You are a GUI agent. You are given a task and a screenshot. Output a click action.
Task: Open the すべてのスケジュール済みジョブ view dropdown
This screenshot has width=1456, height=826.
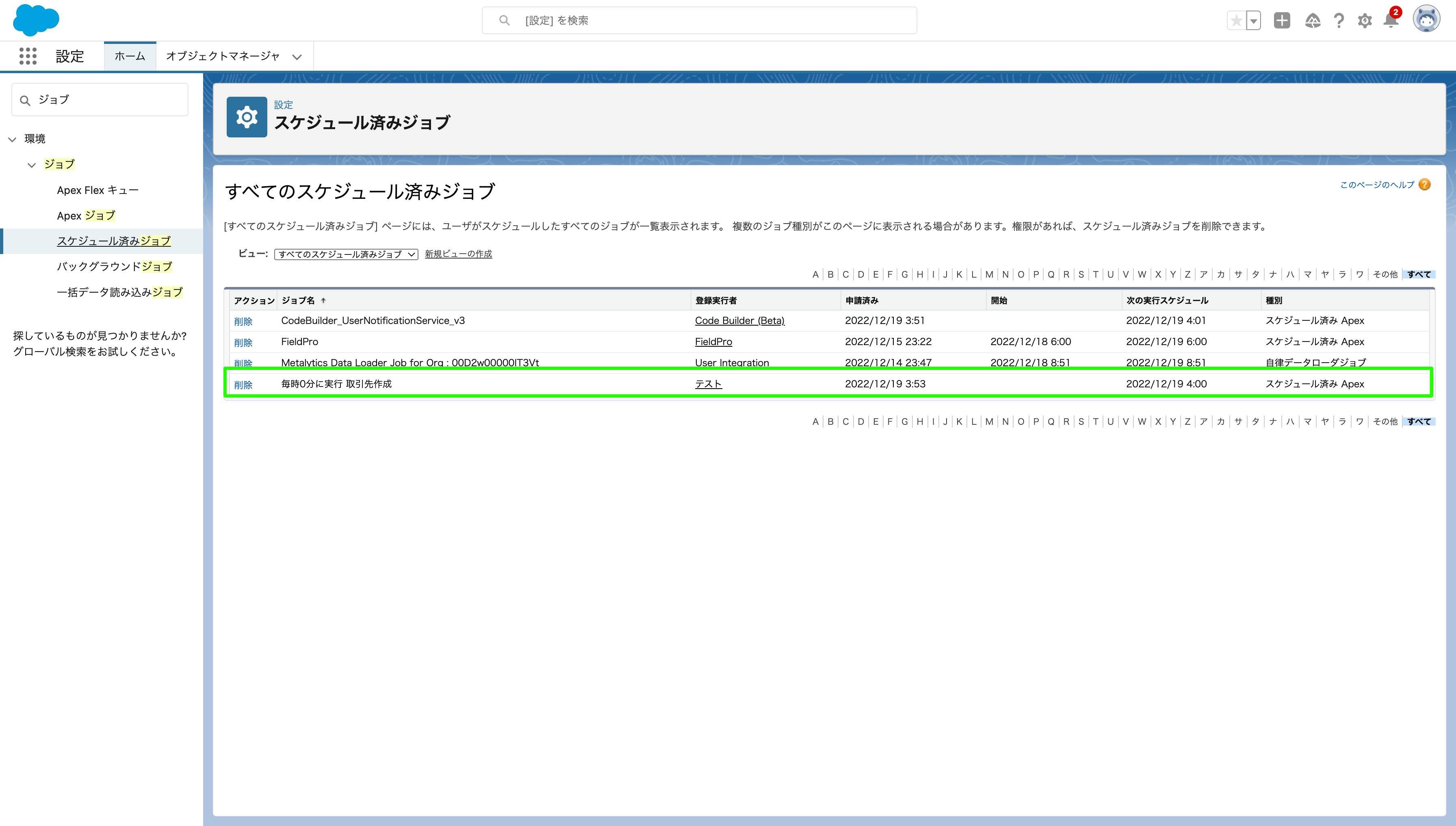point(345,254)
